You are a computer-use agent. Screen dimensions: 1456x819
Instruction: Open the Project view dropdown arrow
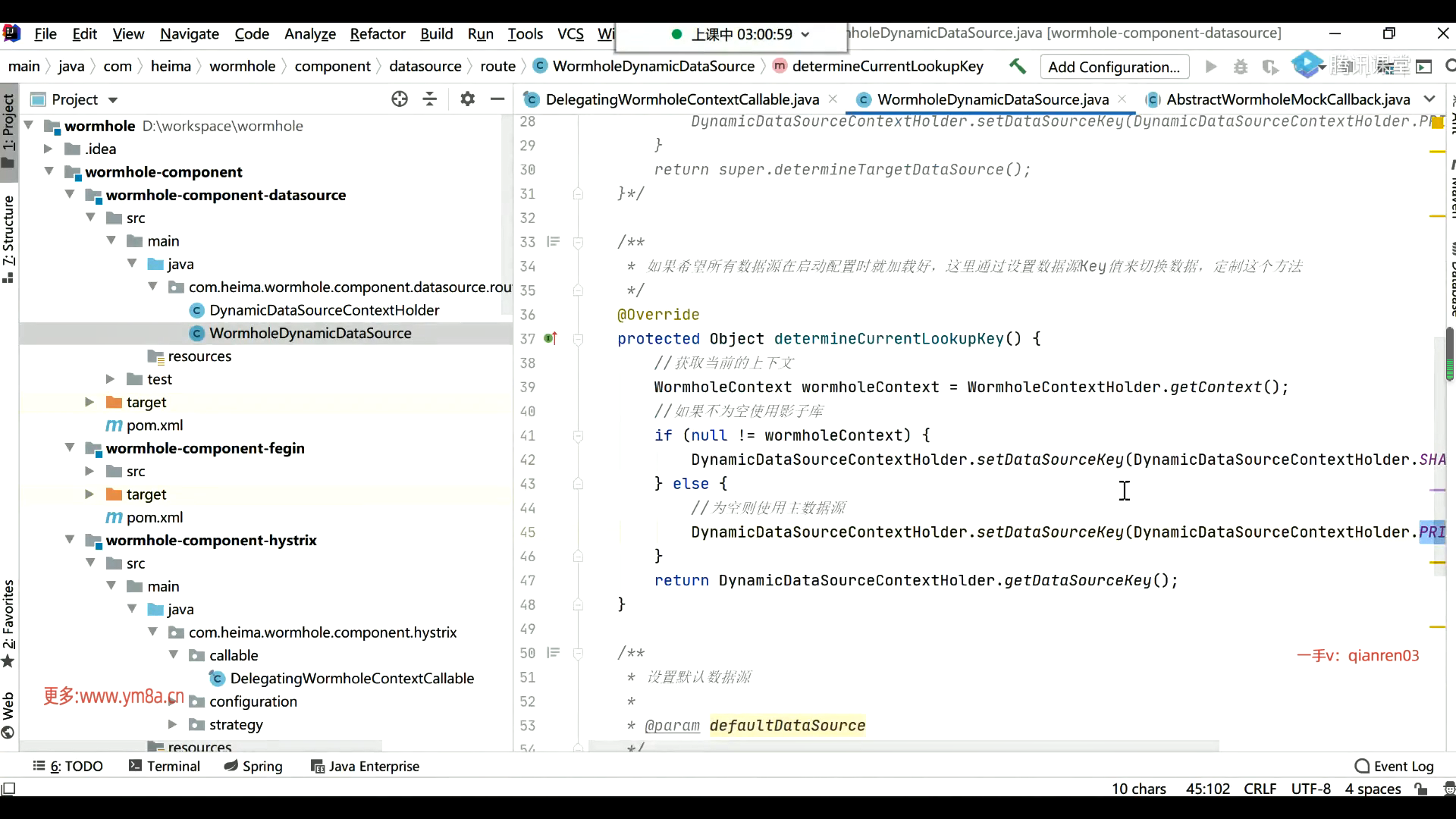click(113, 100)
